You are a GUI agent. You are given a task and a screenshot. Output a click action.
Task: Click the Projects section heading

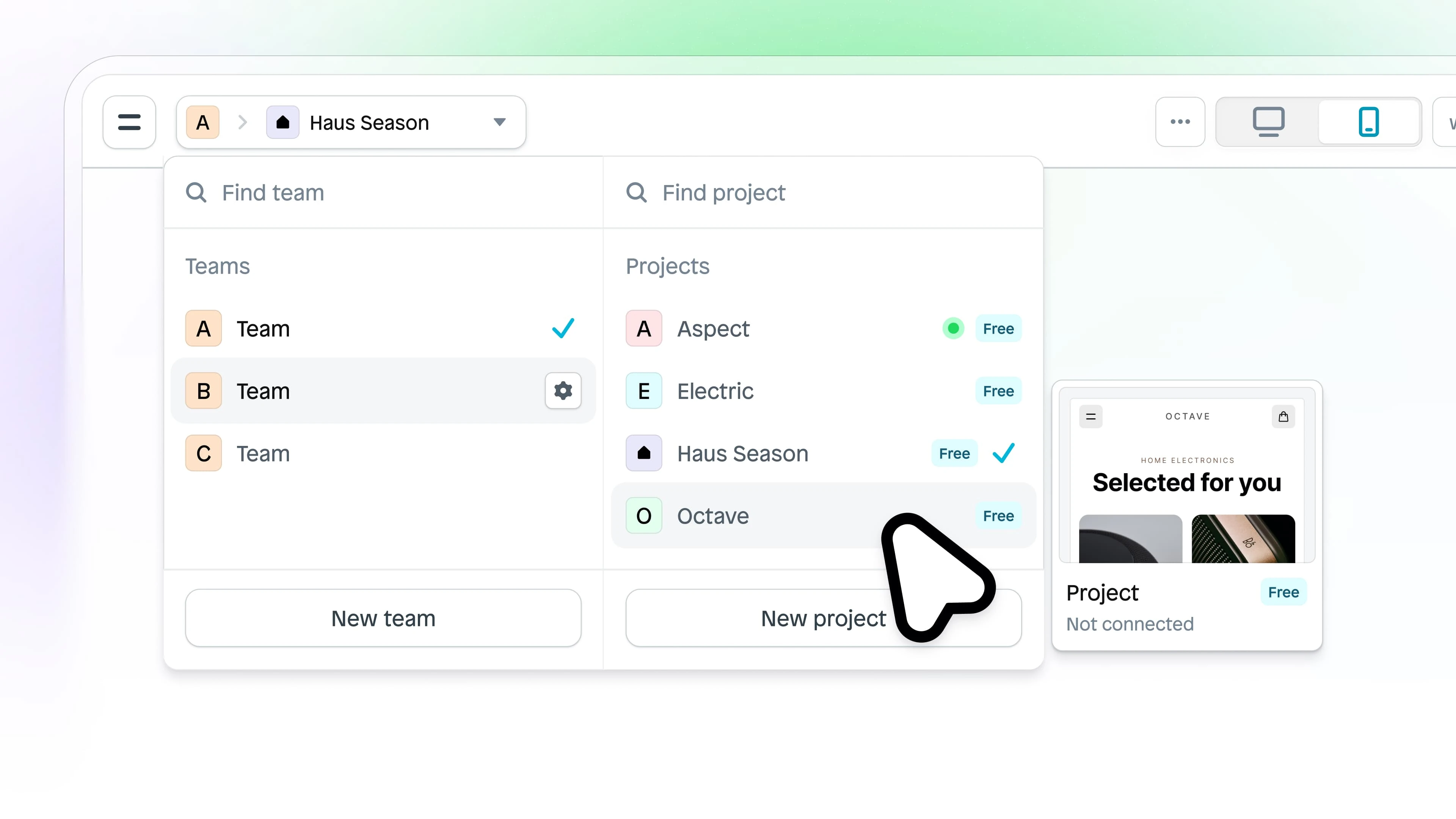tap(667, 266)
